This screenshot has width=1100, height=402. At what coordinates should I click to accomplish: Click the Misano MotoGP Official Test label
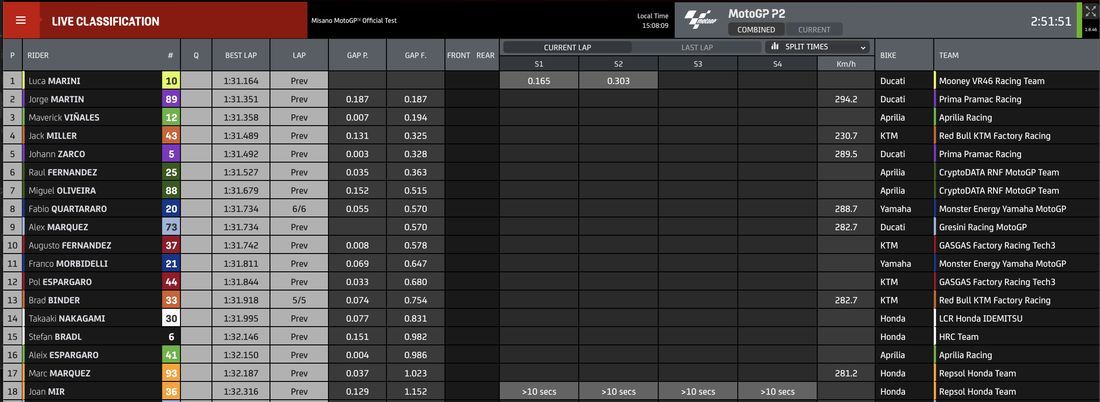[x=354, y=21]
